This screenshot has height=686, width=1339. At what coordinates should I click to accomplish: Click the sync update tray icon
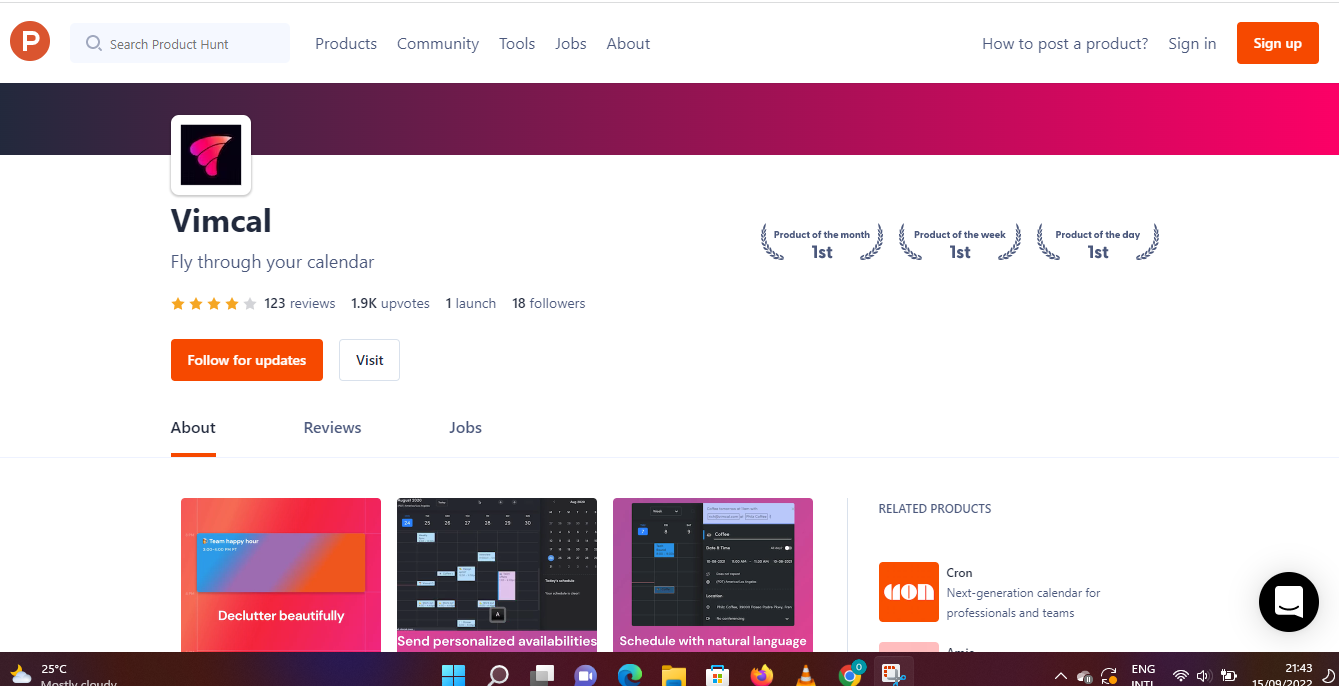pos(1109,676)
